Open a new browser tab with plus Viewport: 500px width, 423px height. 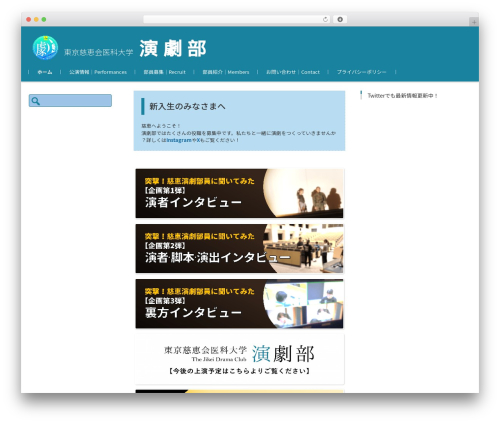click(x=474, y=22)
